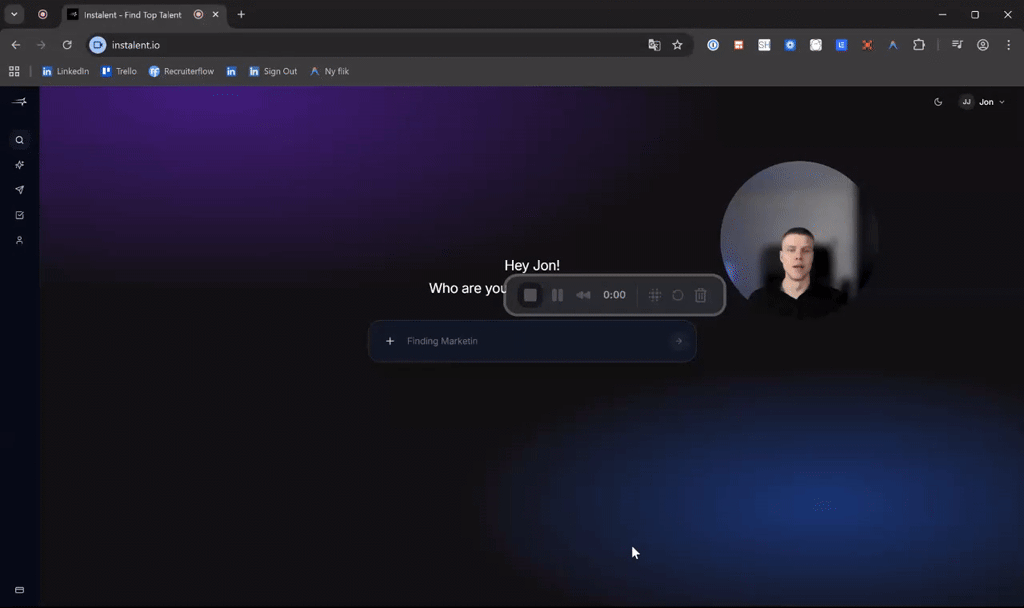Click the webcam bubble thumbnail
The height and width of the screenshot is (608, 1024).
pyautogui.click(x=798, y=240)
